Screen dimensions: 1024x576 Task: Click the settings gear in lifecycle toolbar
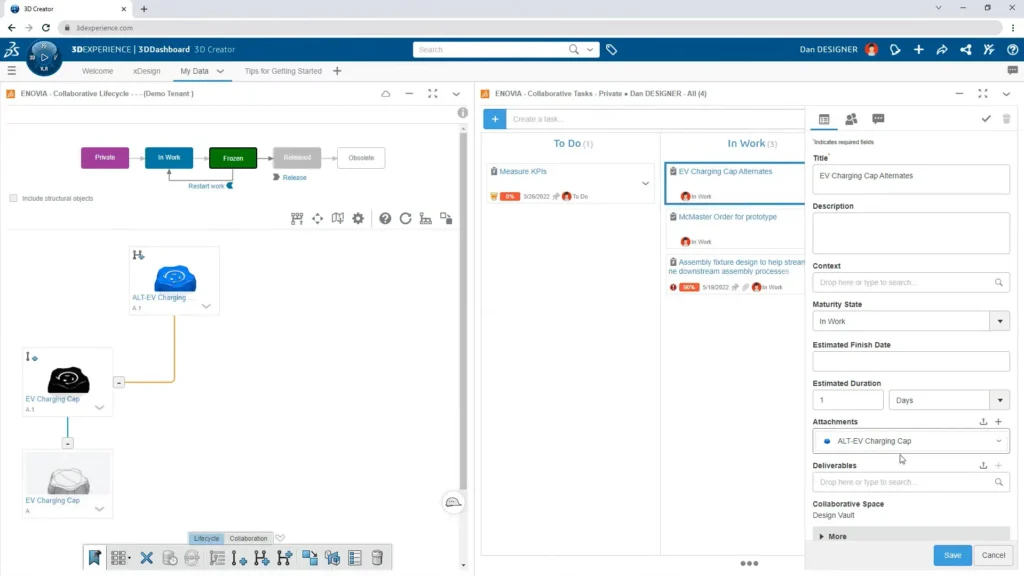tap(358, 219)
